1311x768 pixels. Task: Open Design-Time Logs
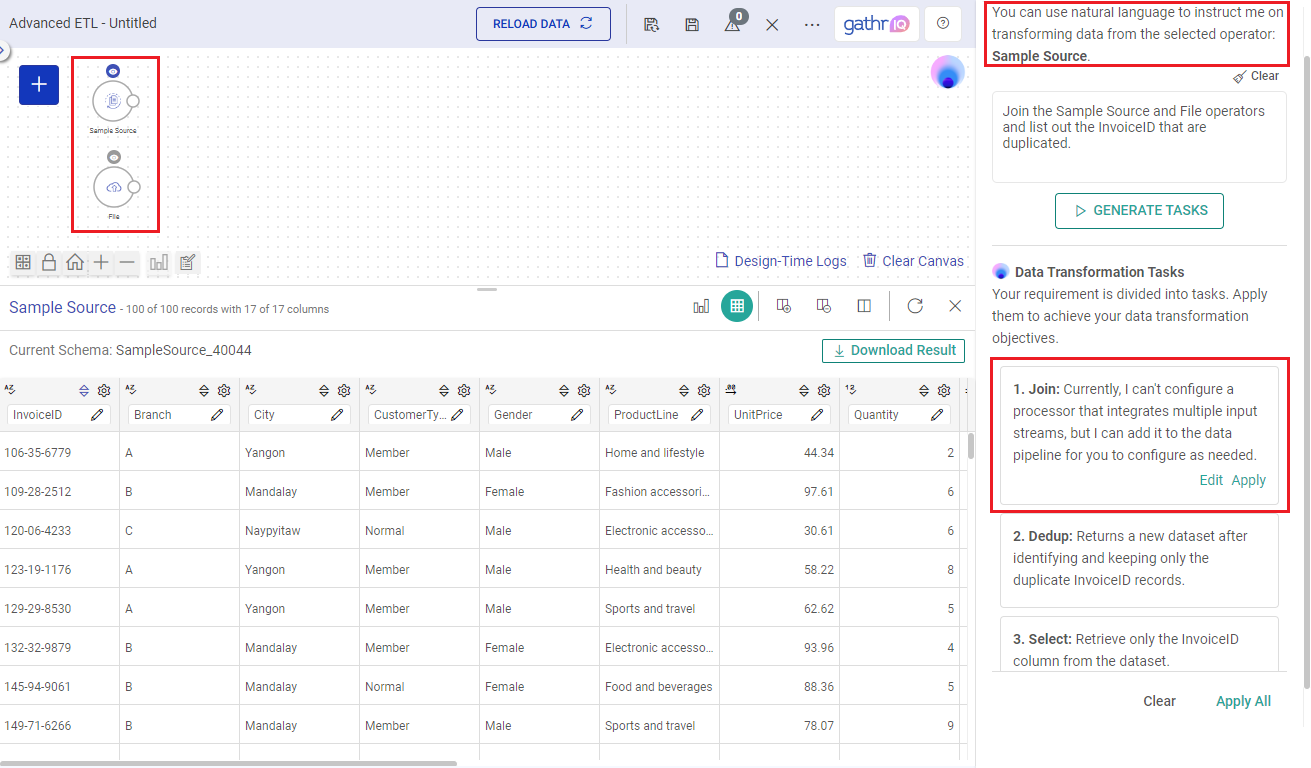click(780, 261)
